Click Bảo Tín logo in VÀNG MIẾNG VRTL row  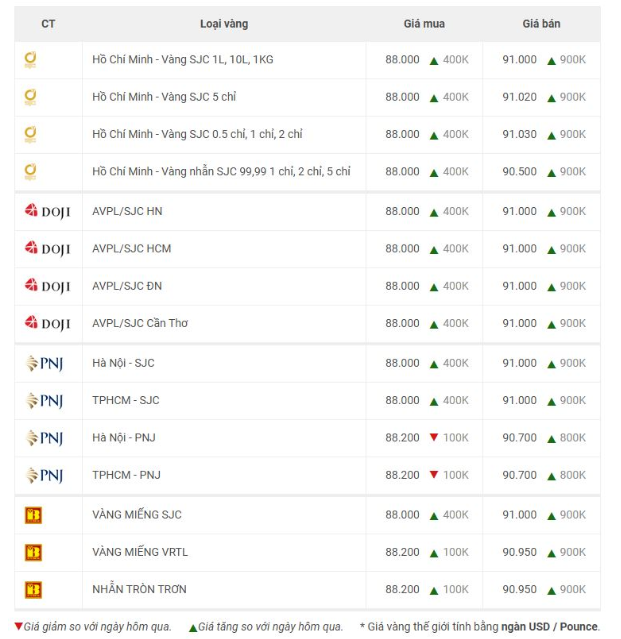click(33, 553)
